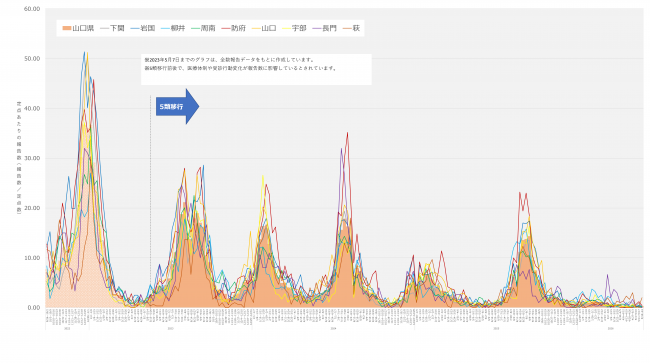
Task: Select the 下関 legend entry
Action: click(113, 28)
